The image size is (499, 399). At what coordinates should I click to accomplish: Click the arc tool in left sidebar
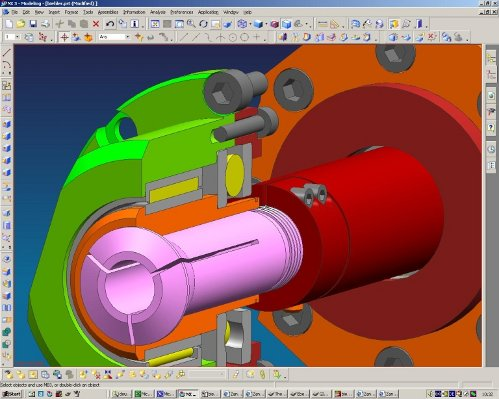(7, 64)
